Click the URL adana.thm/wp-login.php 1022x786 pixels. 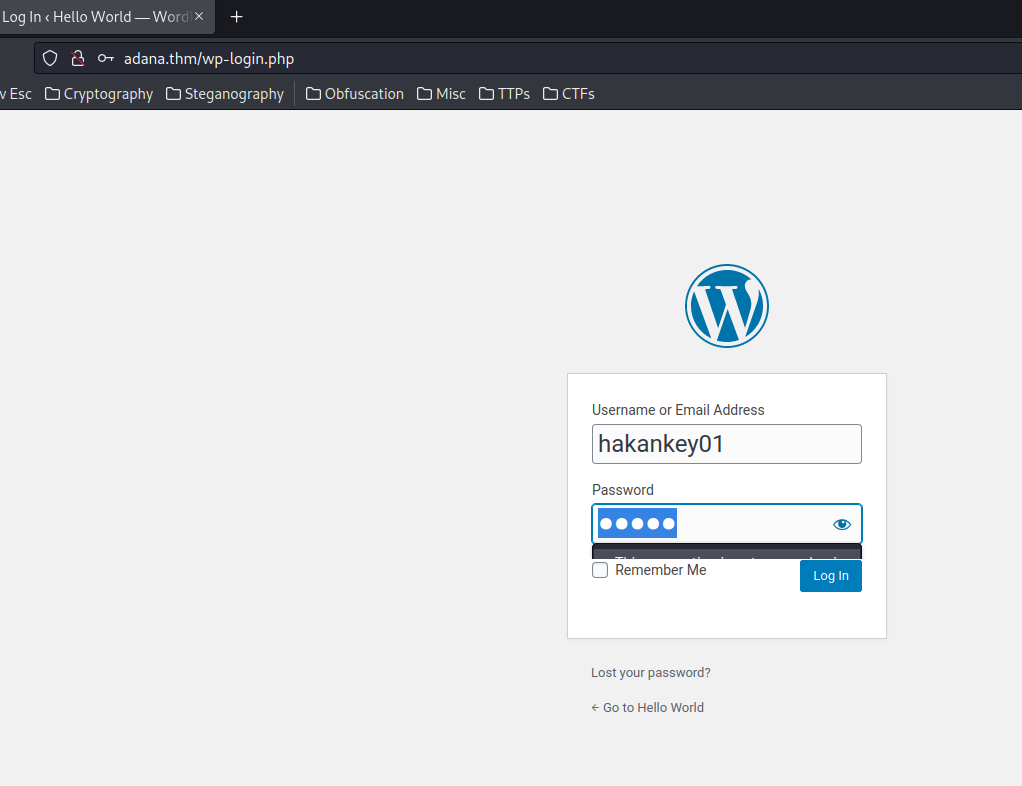[x=209, y=59]
